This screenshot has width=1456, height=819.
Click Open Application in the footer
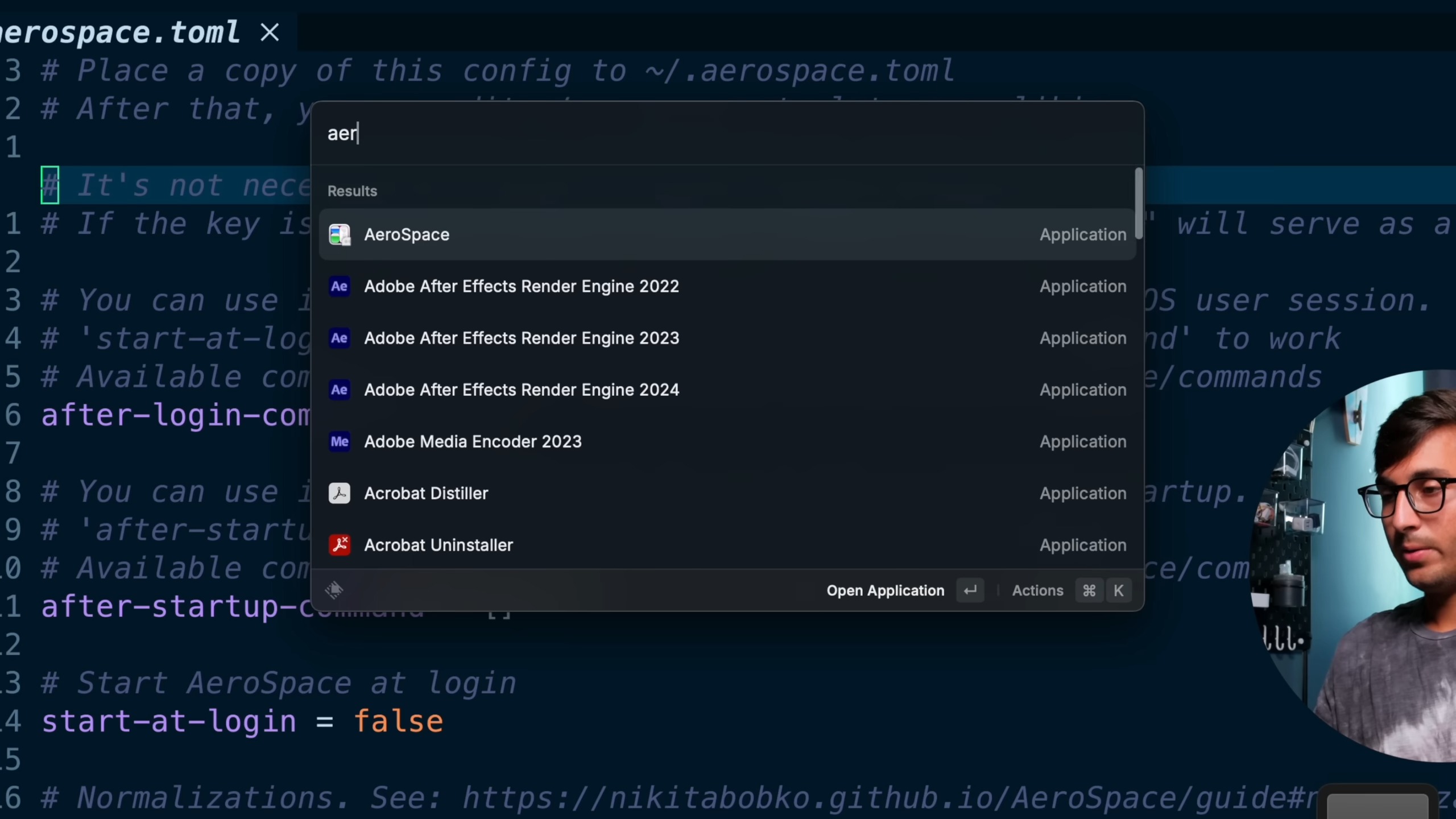[x=885, y=590]
